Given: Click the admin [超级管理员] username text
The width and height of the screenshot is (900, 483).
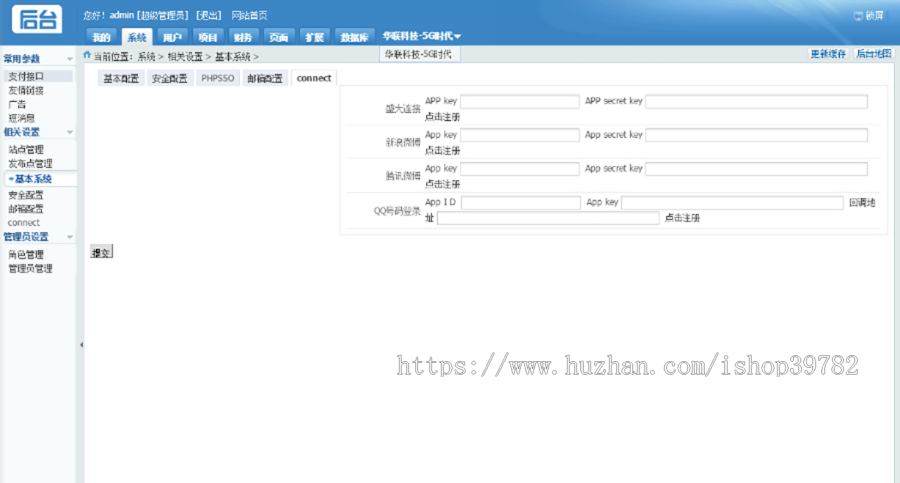Looking at the screenshot, I should coord(149,16).
